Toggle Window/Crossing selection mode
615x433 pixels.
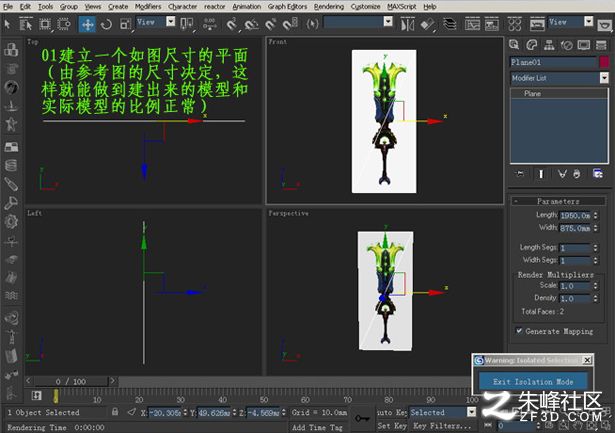[x=64, y=24]
